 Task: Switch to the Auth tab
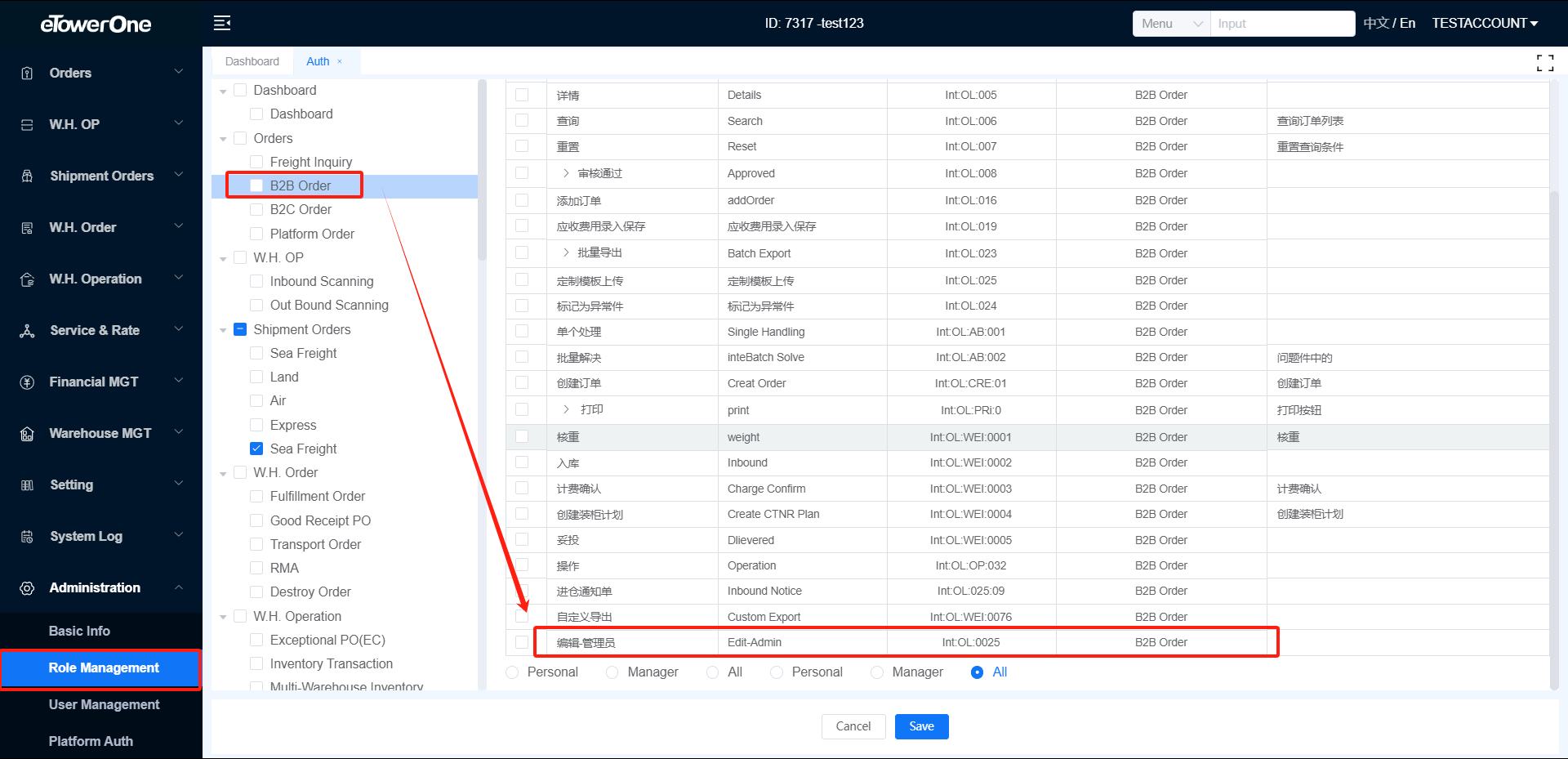(318, 61)
